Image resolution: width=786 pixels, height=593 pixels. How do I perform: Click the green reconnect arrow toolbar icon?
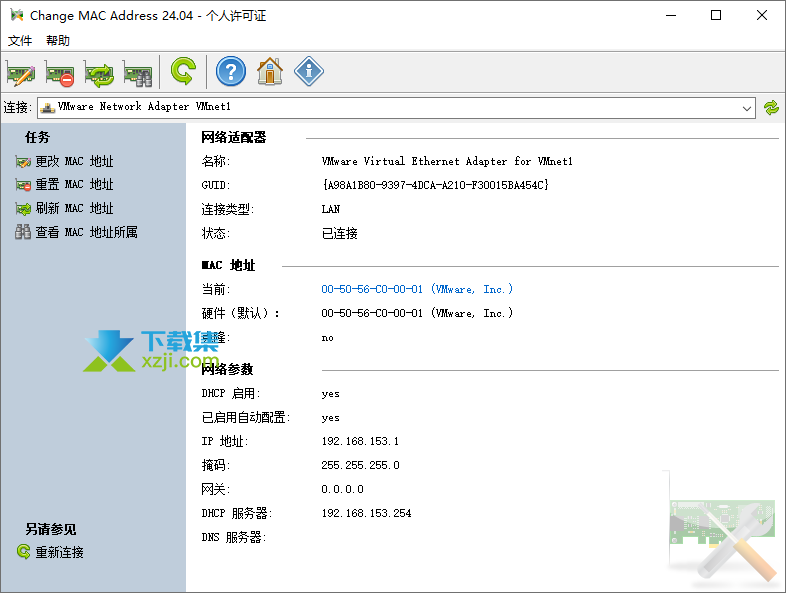183,71
